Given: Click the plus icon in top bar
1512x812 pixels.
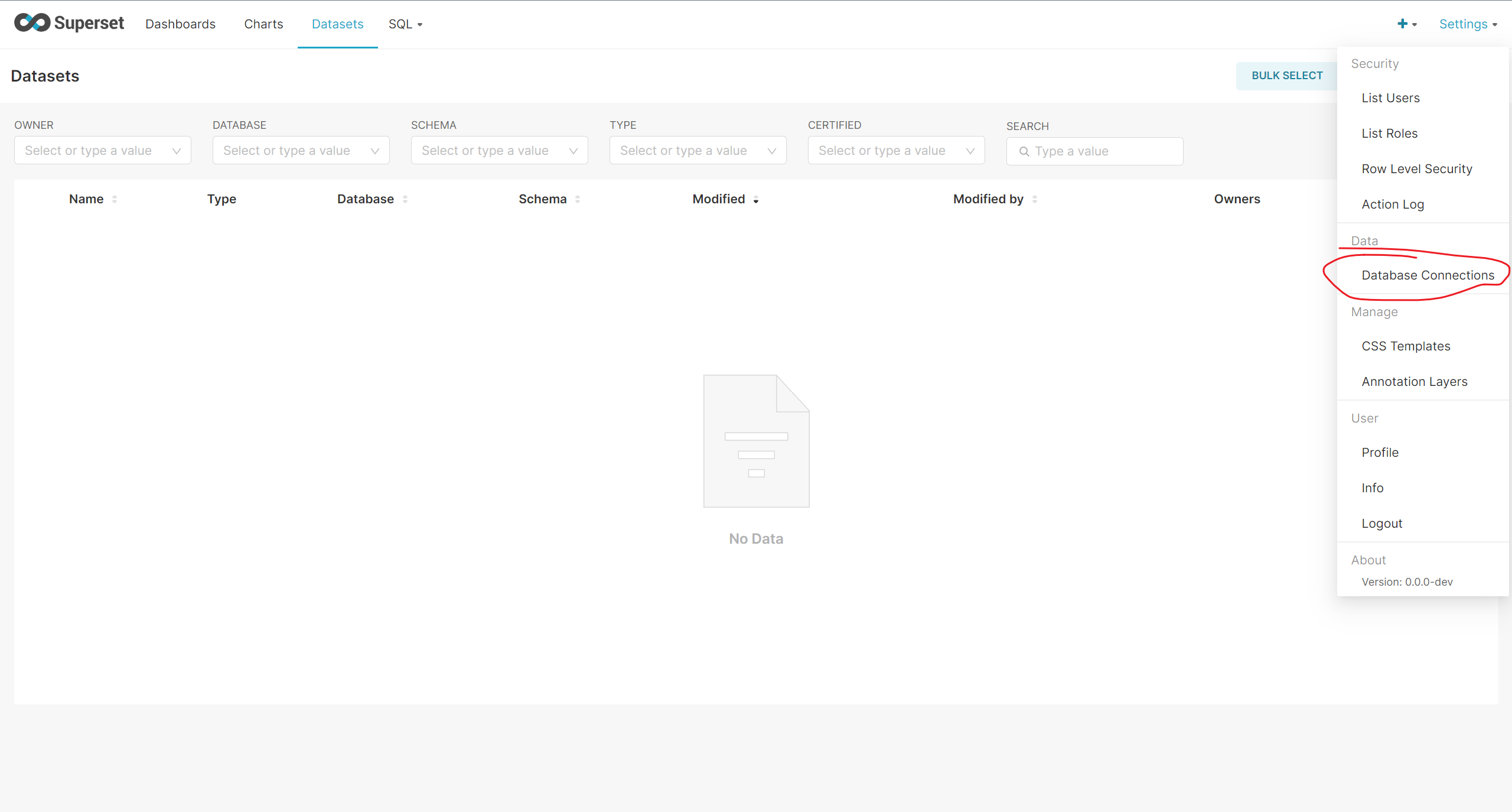Looking at the screenshot, I should click(1402, 24).
